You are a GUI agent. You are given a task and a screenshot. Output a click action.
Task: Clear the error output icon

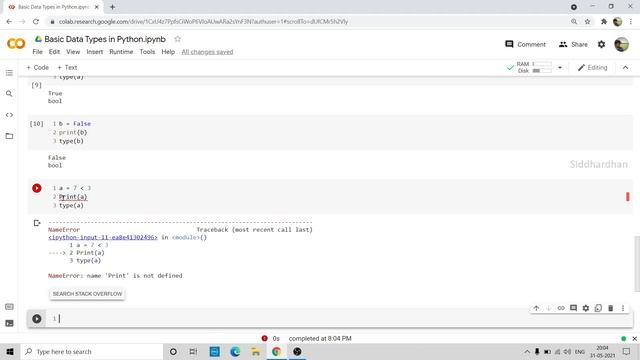(37, 223)
